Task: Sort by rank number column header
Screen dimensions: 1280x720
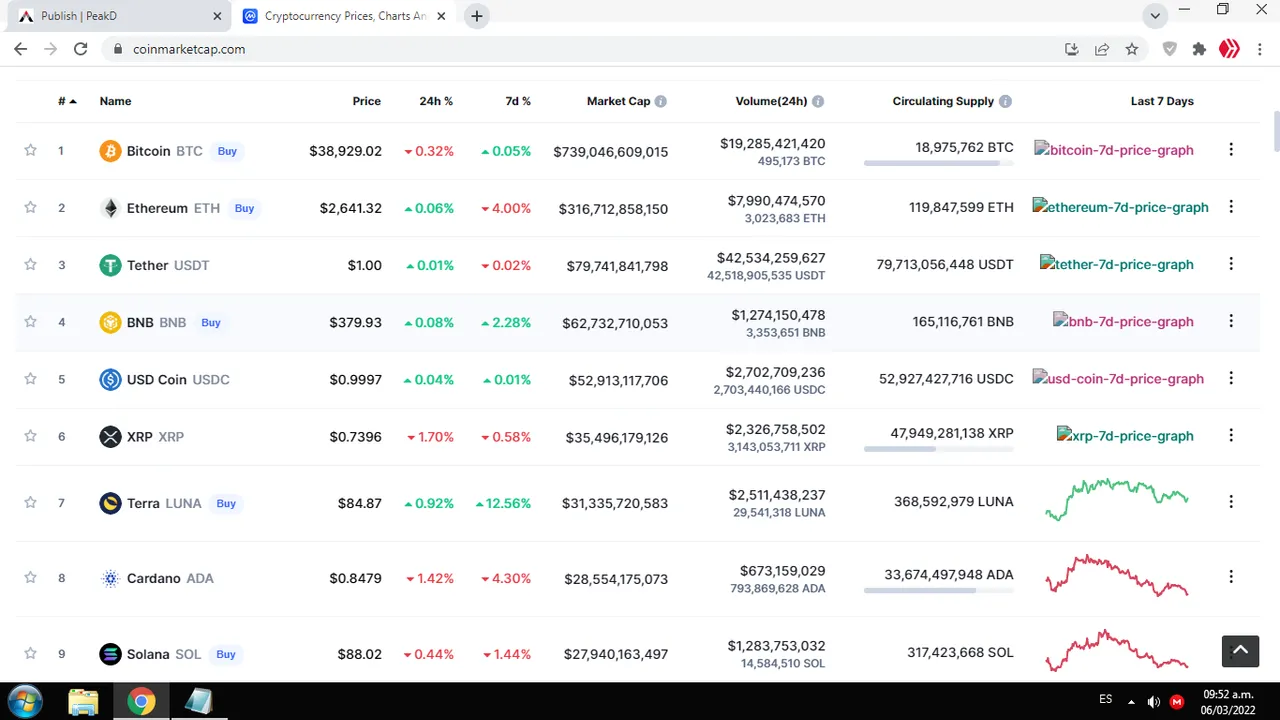Action: (67, 101)
